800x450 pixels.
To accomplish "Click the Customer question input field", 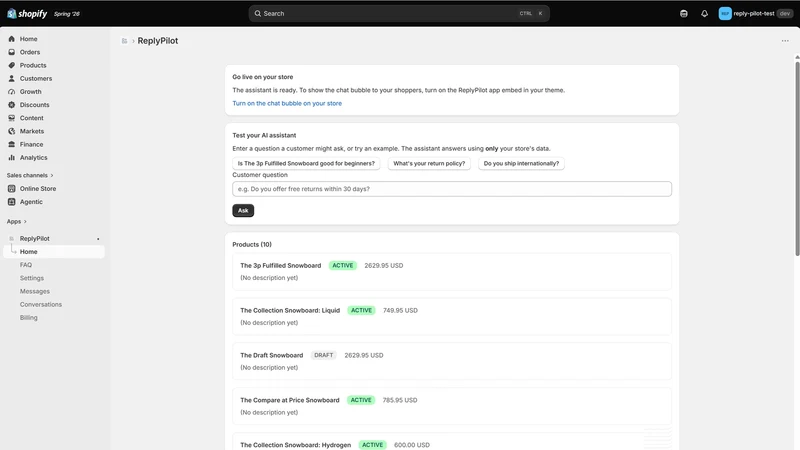I will pyautogui.click(x=452, y=189).
